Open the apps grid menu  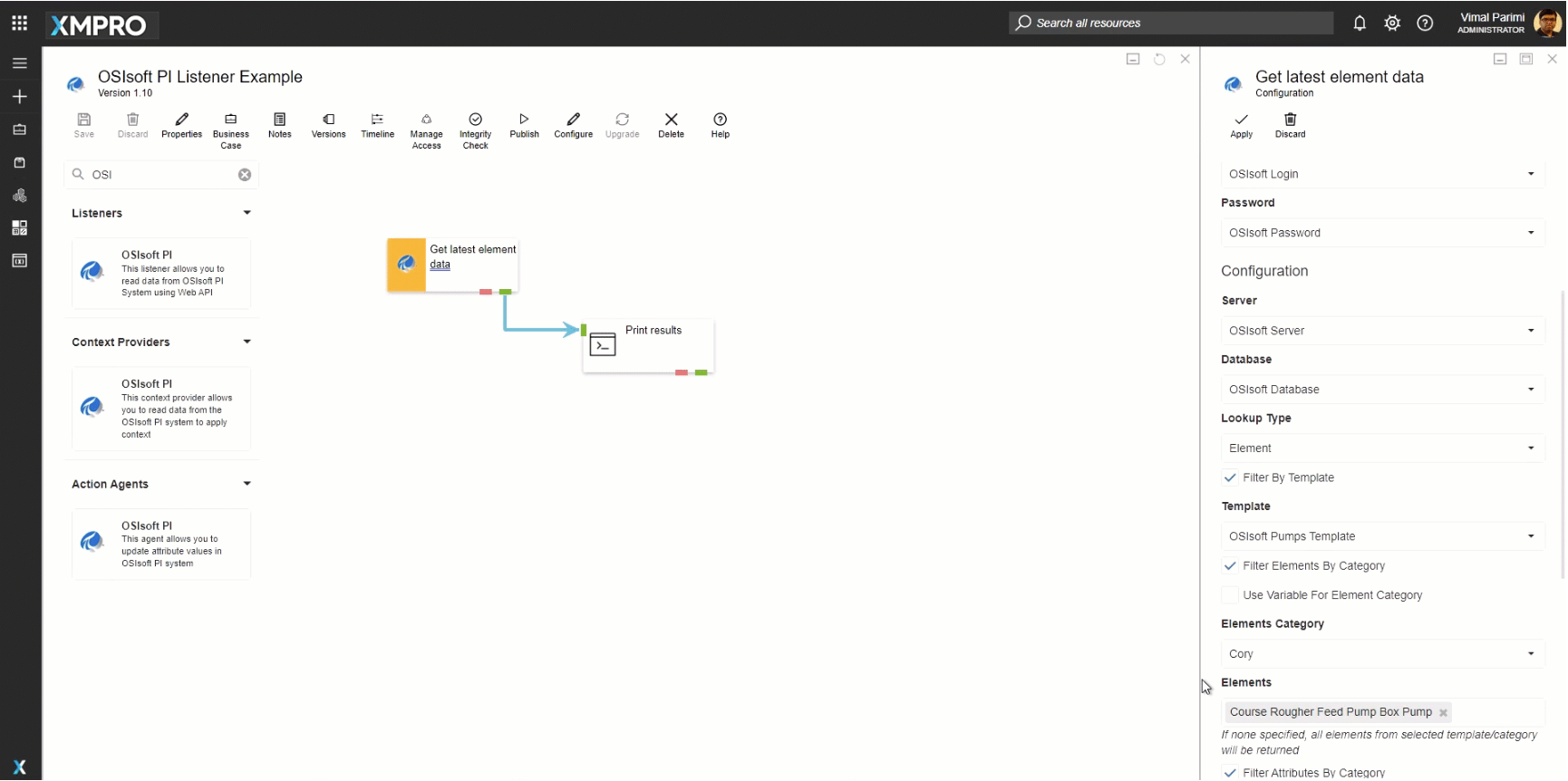19,24
